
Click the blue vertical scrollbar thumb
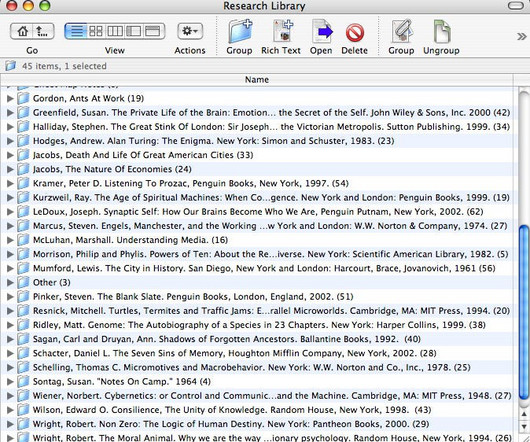[524, 314]
